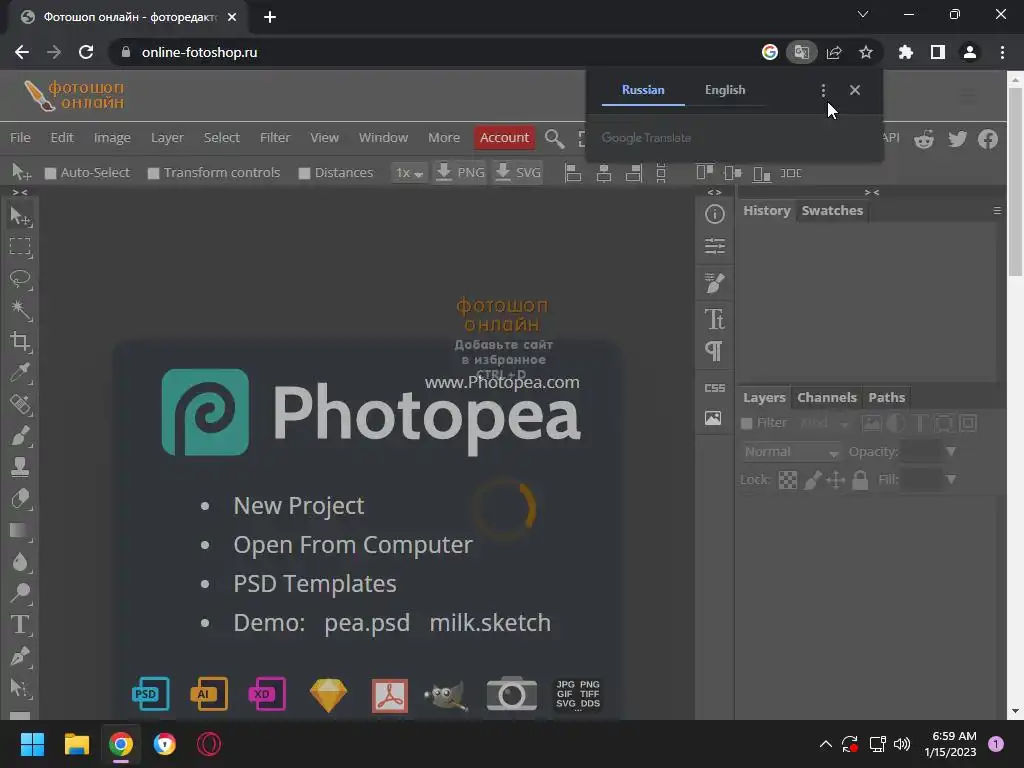Image resolution: width=1024 pixels, height=768 pixels.
Task: Enable the Transform controls checkbox
Action: (x=153, y=173)
